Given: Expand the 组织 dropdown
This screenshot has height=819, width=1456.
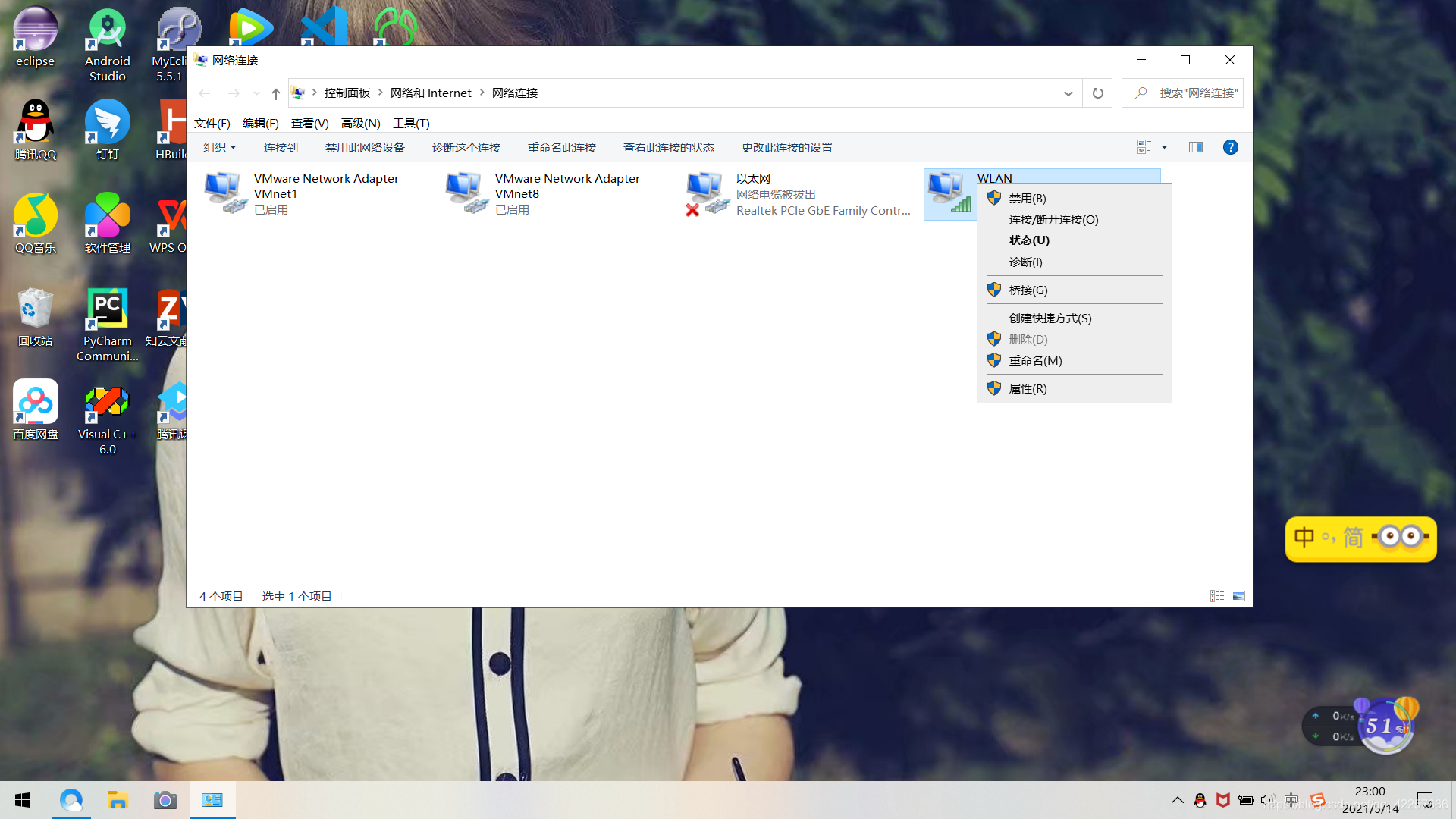Looking at the screenshot, I should click(x=219, y=147).
